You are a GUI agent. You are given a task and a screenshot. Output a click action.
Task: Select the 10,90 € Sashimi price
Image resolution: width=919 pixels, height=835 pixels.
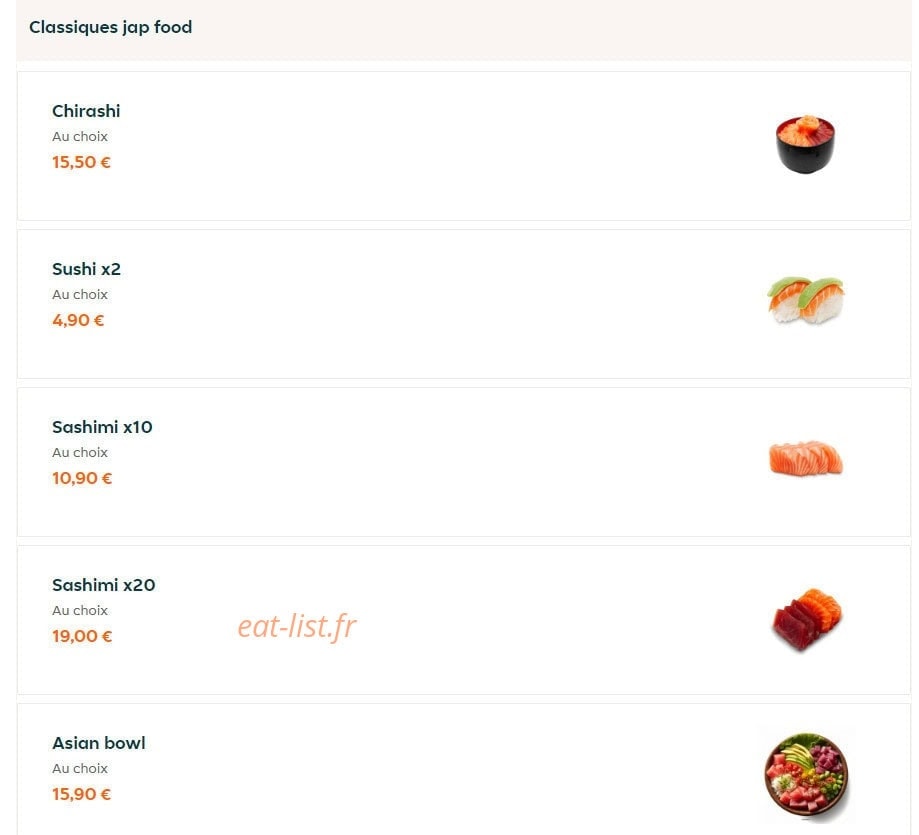pos(81,478)
